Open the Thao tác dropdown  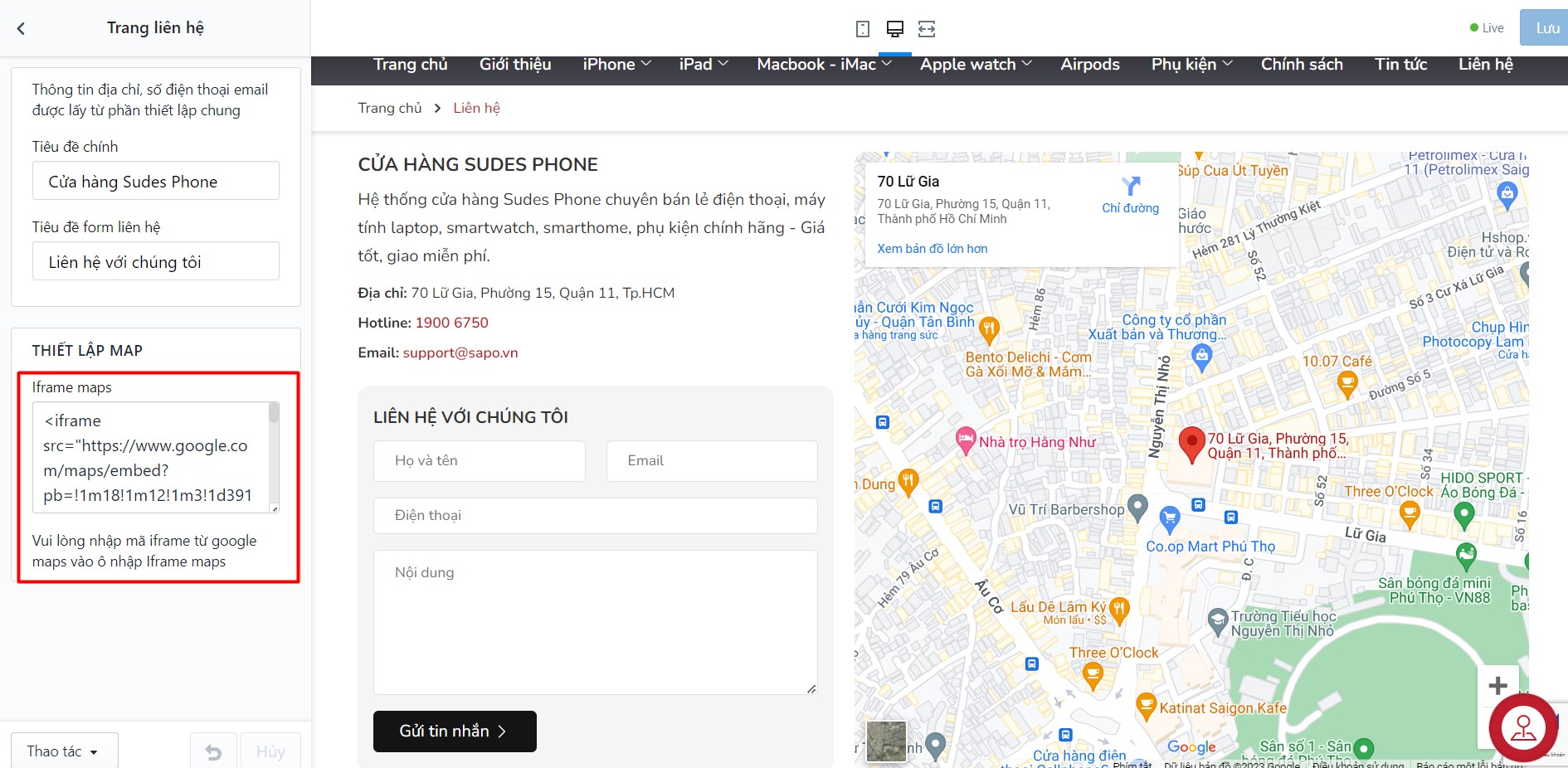64,751
